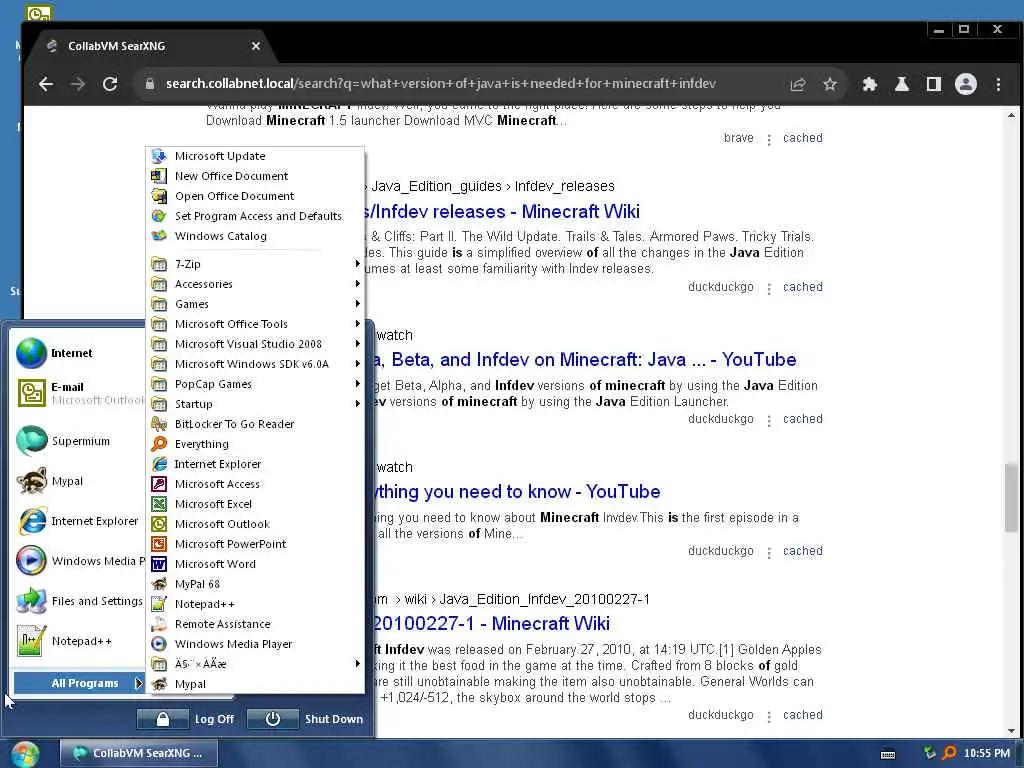Expand Microsoft Office Tools submenu
1024x768 pixels.
tap(255, 325)
